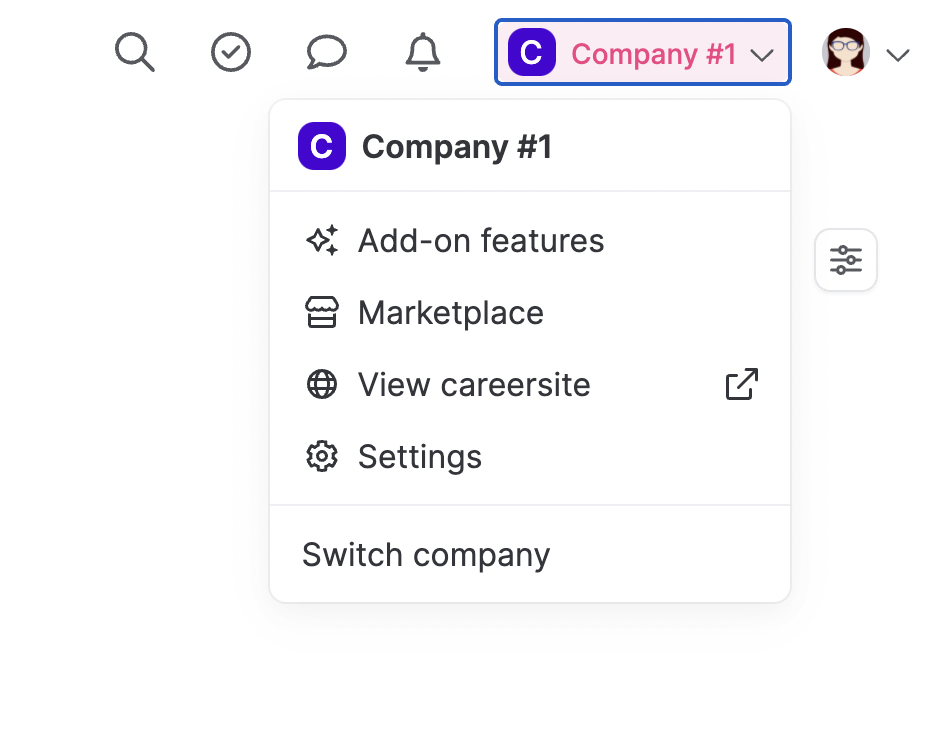The image size is (950, 730).
Task: Select Add-on features menu item
Action: (x=481, y=241)
